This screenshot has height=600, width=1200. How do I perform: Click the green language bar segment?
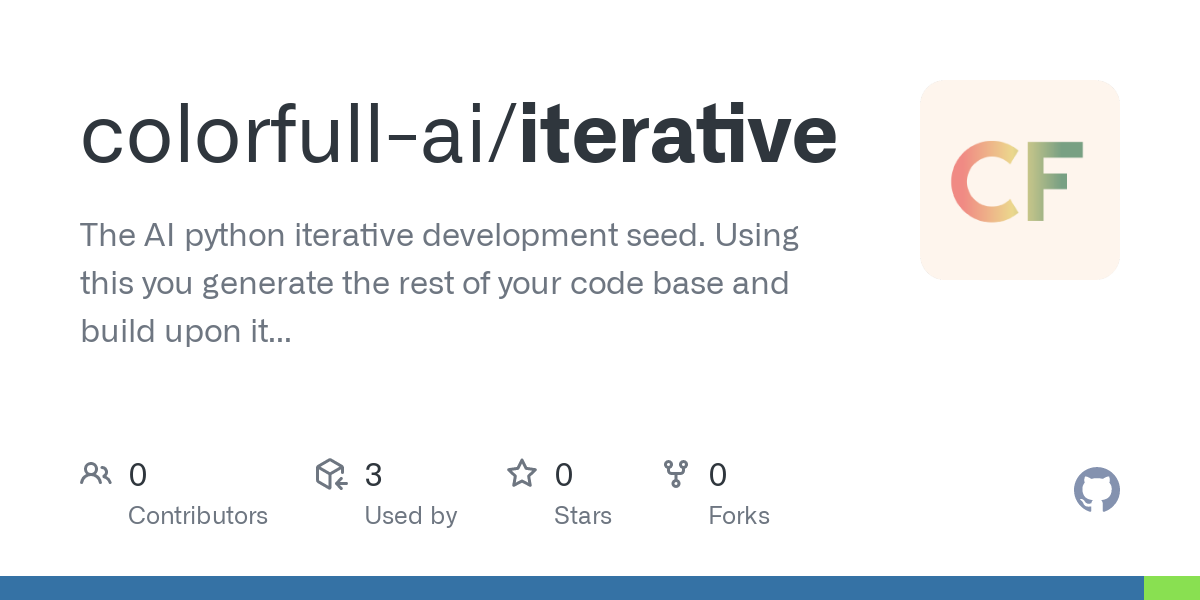[x=1172, y=588]
